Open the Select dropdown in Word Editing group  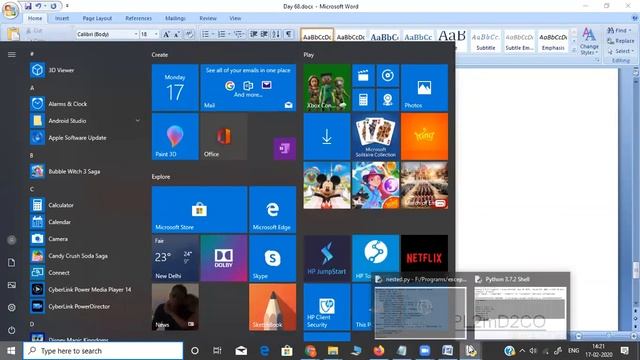point(620,51)
